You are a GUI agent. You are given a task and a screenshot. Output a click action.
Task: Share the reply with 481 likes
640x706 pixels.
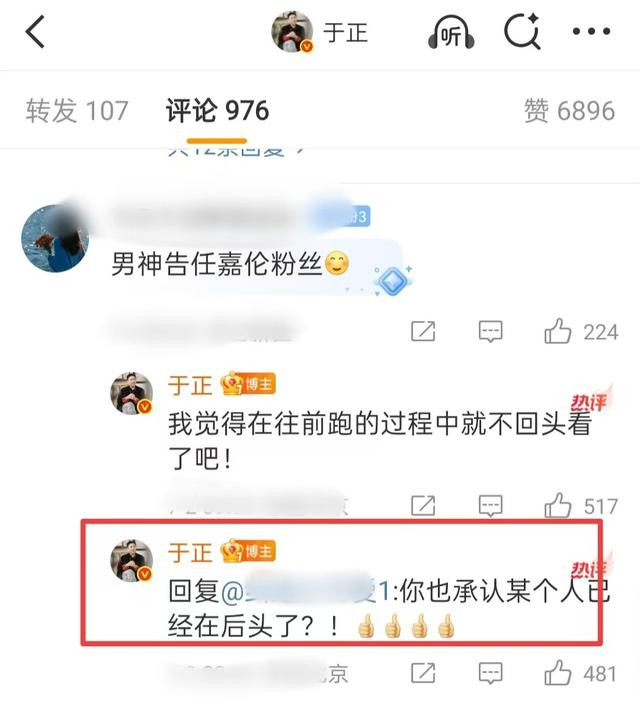tap(423, 673)
